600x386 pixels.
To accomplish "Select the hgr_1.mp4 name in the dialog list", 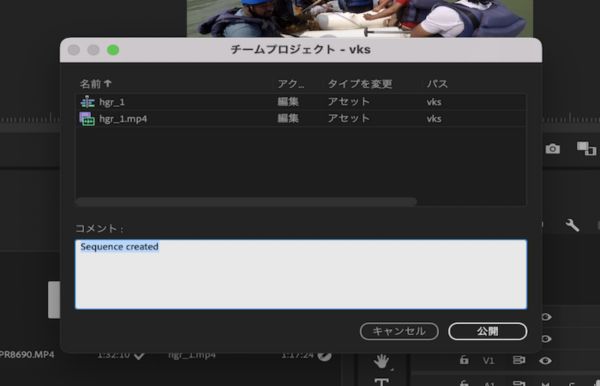I will [123, 119].
